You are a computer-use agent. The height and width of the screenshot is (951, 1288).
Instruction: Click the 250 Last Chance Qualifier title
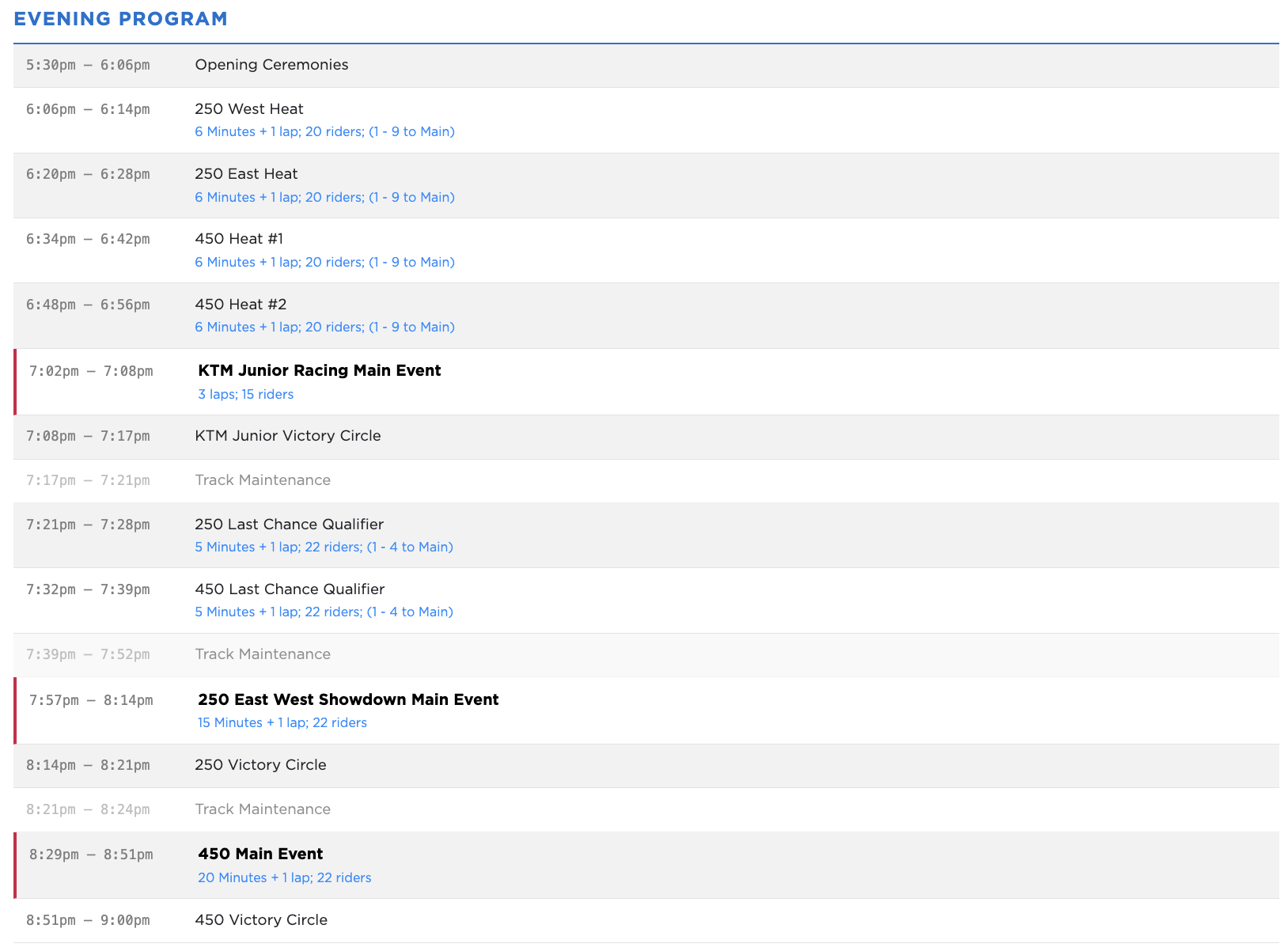289,525
